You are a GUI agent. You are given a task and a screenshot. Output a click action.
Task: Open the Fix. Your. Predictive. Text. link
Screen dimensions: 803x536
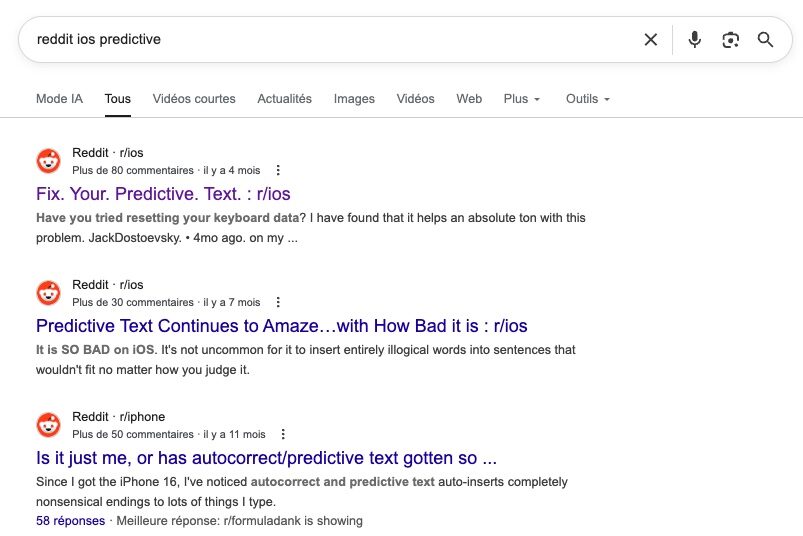[x=163, y=194]
